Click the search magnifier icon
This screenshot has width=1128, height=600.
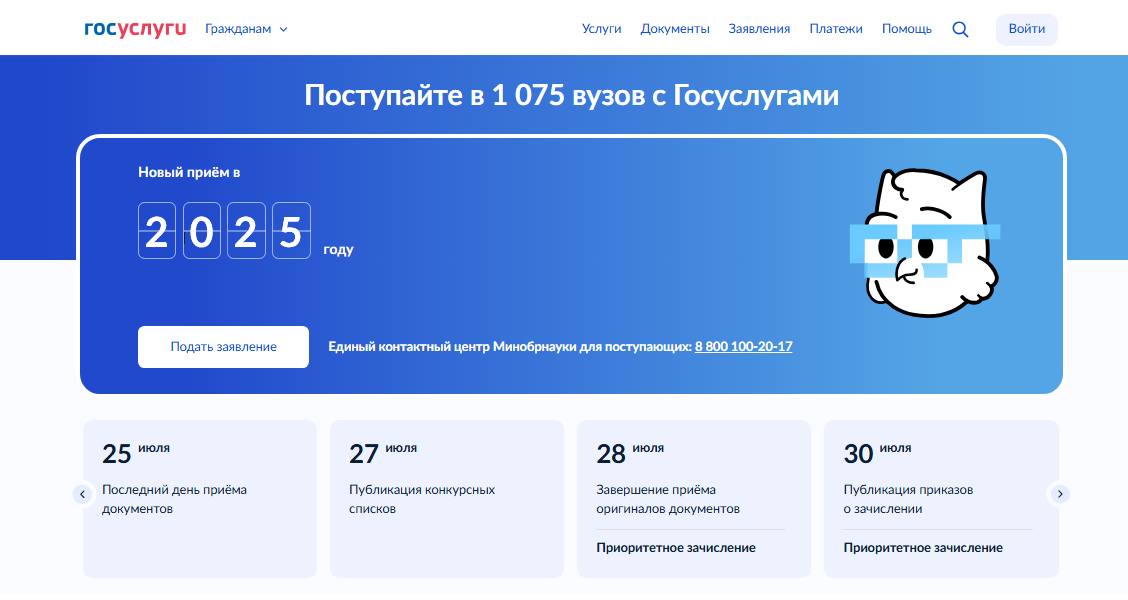point(960,29)
